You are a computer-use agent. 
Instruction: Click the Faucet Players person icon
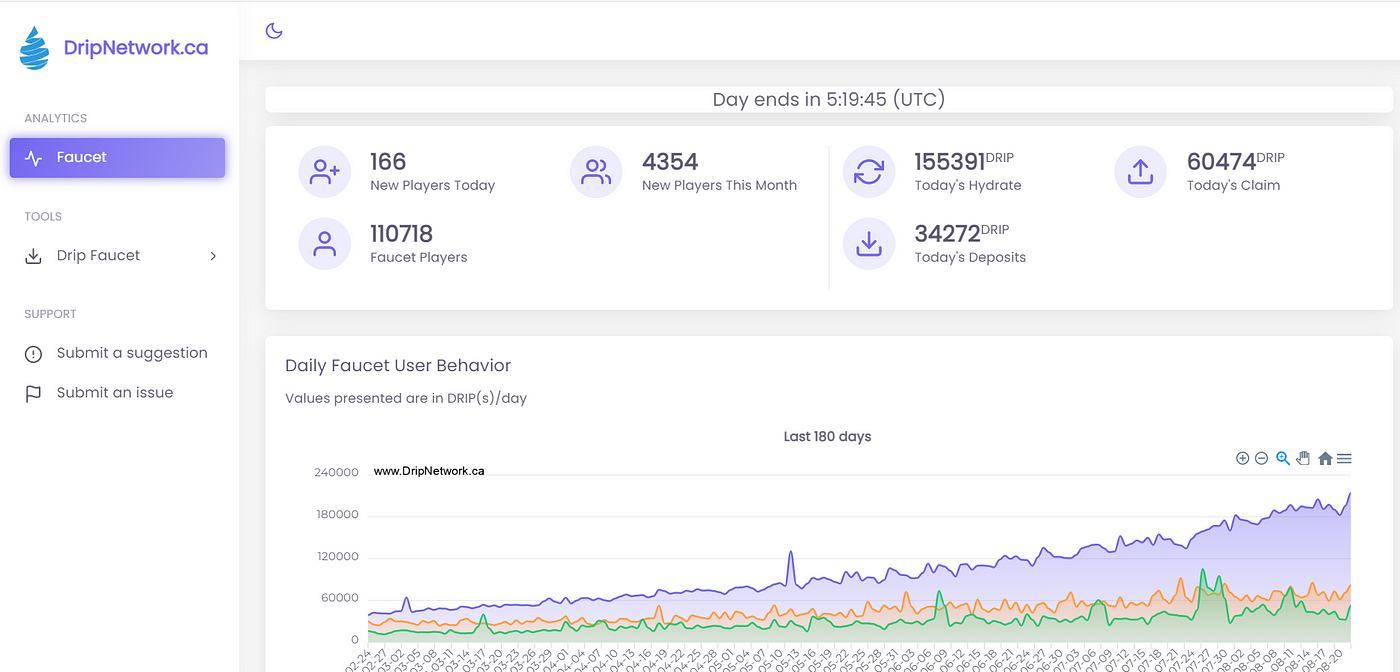click(324, 244)
